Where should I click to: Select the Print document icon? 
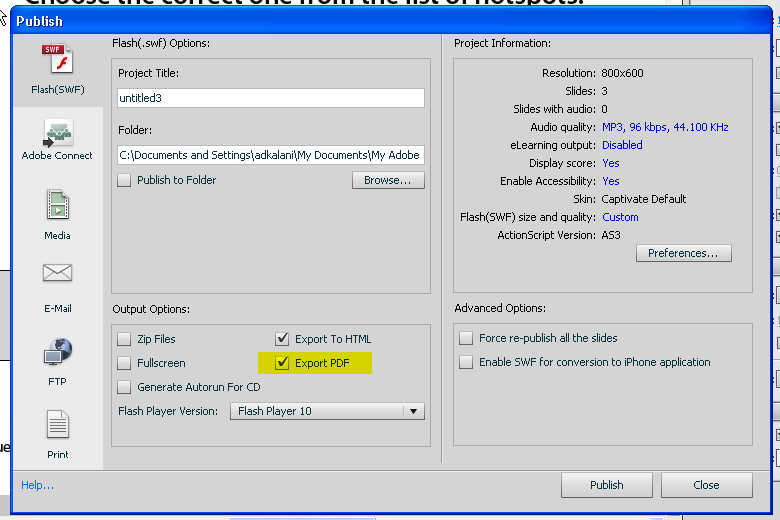[x=58, y=424]
